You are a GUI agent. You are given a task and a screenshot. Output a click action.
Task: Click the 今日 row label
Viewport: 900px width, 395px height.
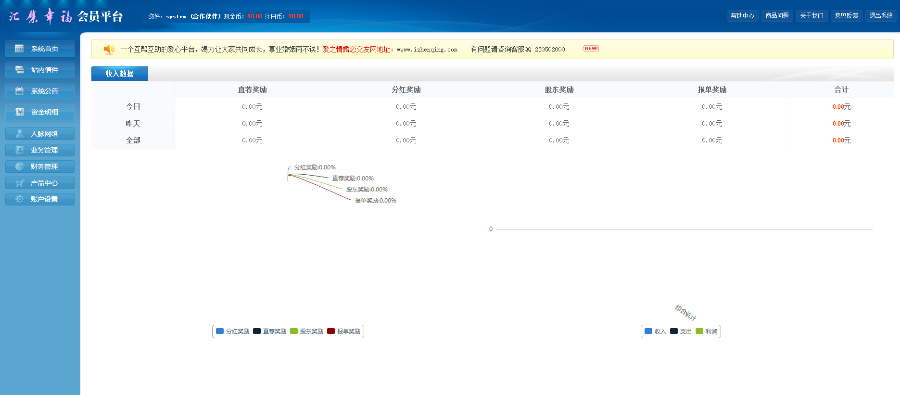133,107
